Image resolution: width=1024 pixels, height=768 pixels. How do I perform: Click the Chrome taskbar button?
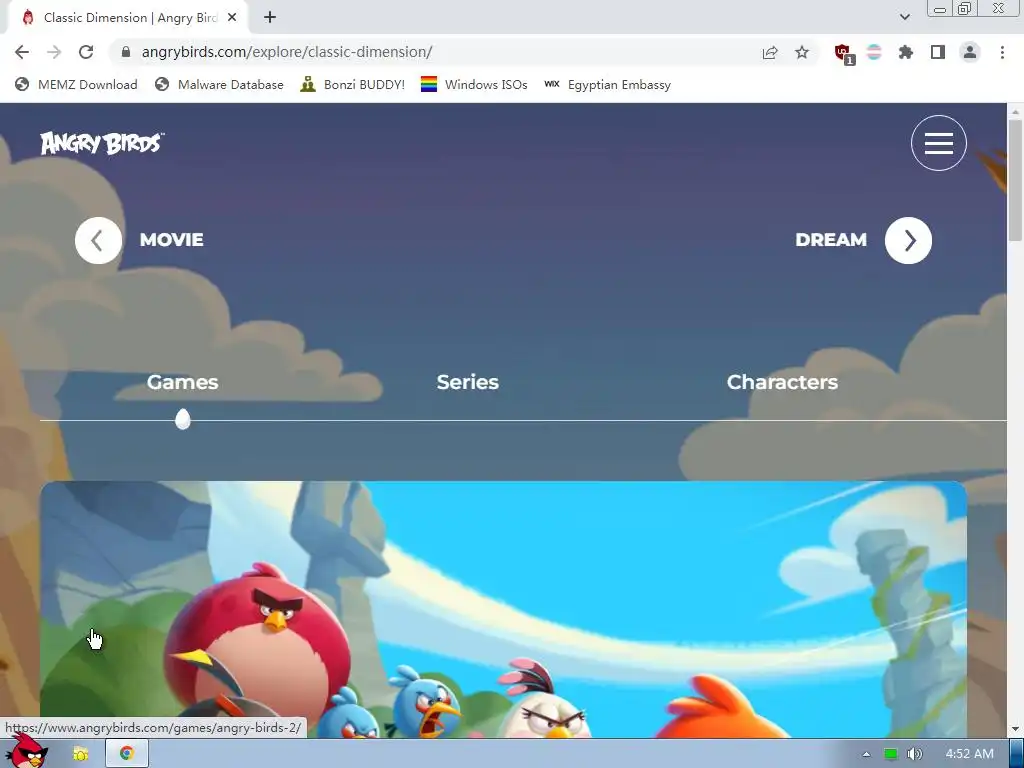tap(127, 754)
